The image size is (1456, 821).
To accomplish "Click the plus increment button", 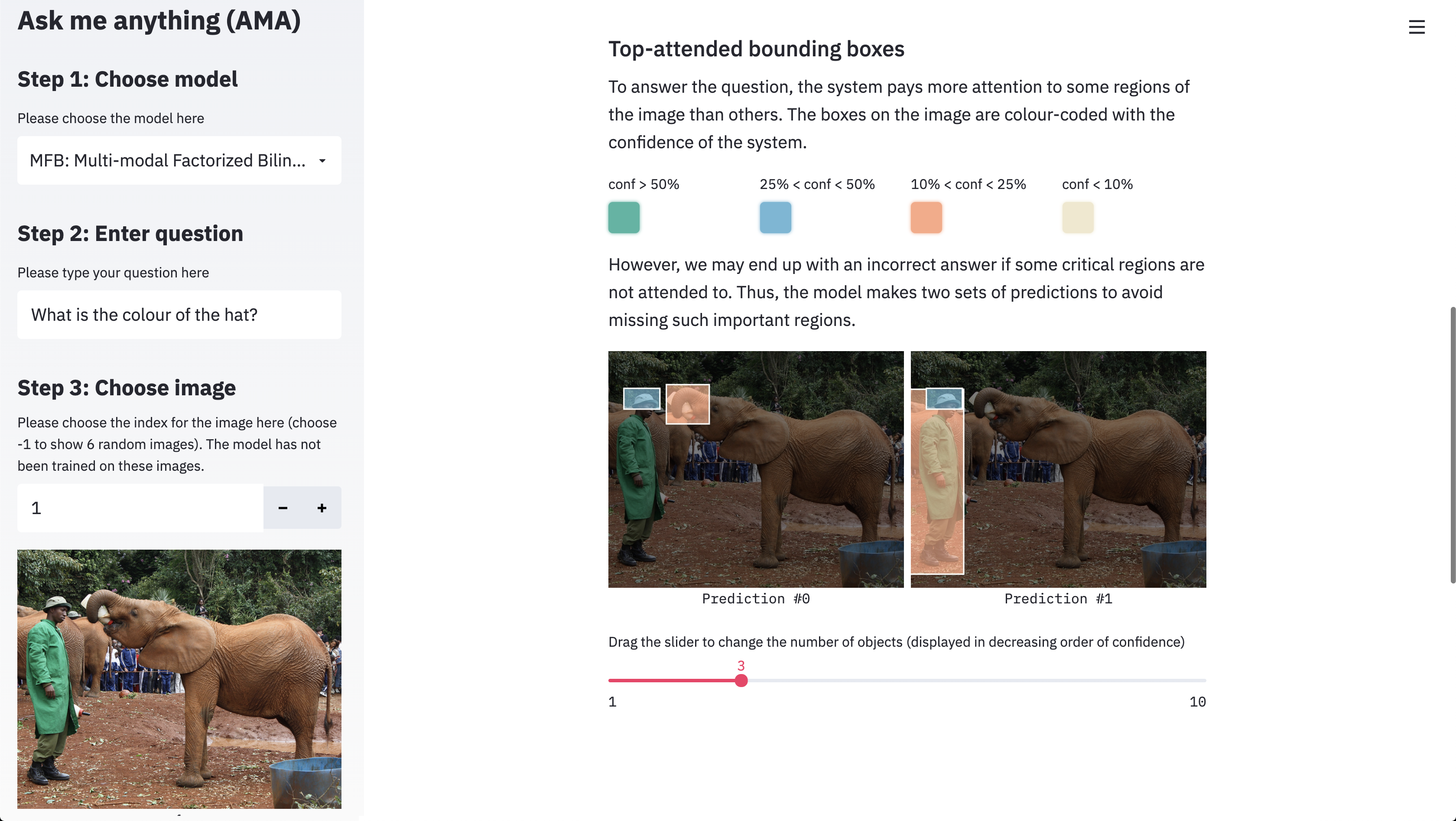I will coord(322,508).
